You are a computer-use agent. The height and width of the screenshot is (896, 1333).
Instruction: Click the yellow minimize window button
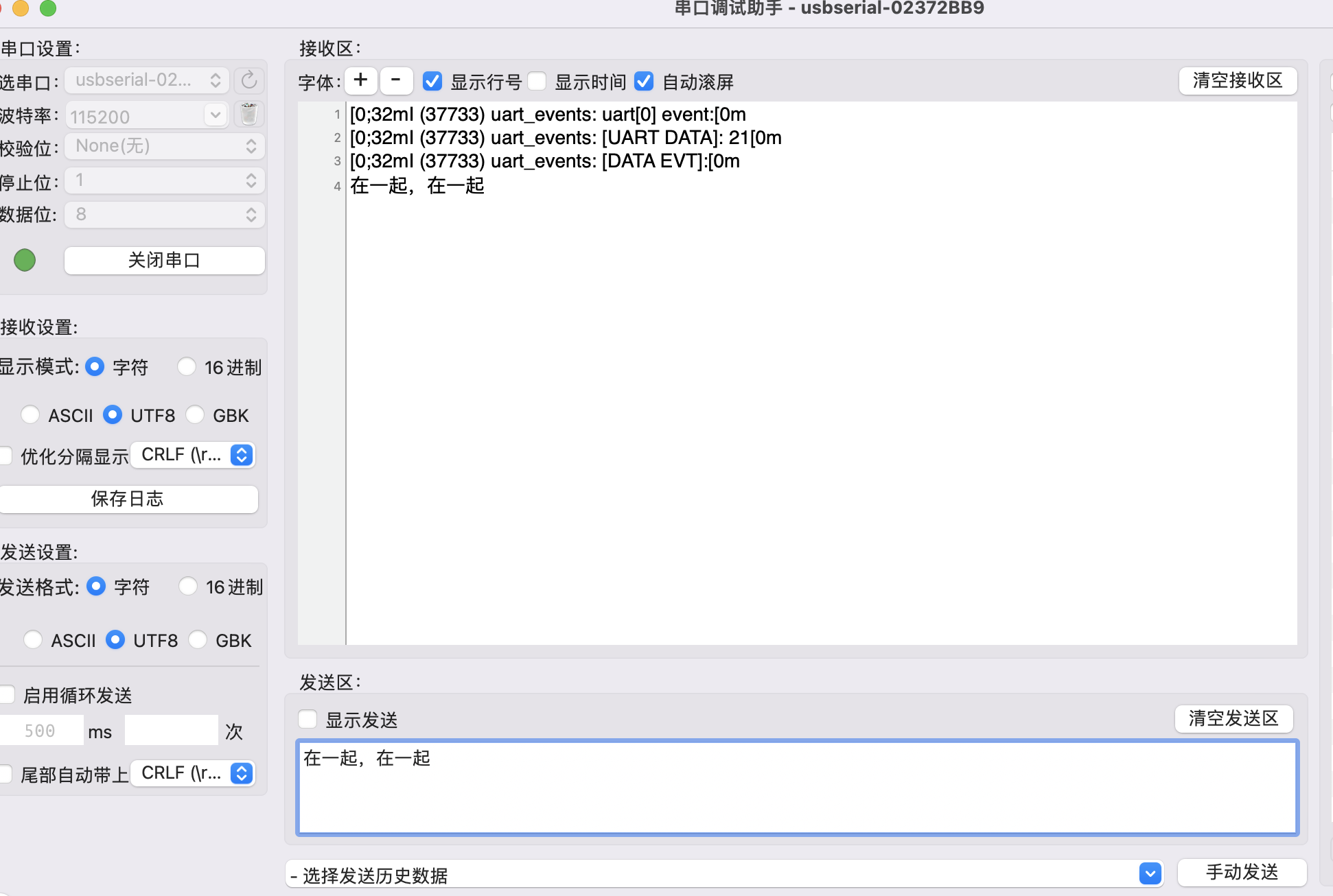21,8
